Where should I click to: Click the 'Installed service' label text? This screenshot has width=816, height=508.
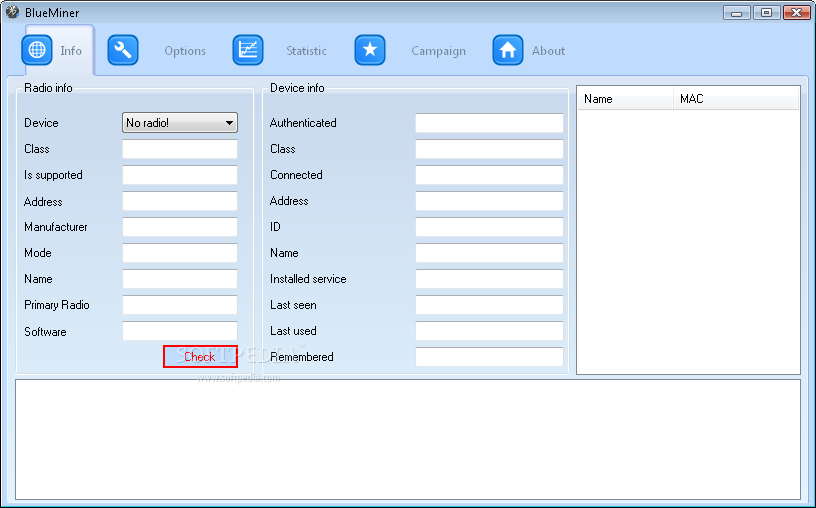(x=308, y=279)
